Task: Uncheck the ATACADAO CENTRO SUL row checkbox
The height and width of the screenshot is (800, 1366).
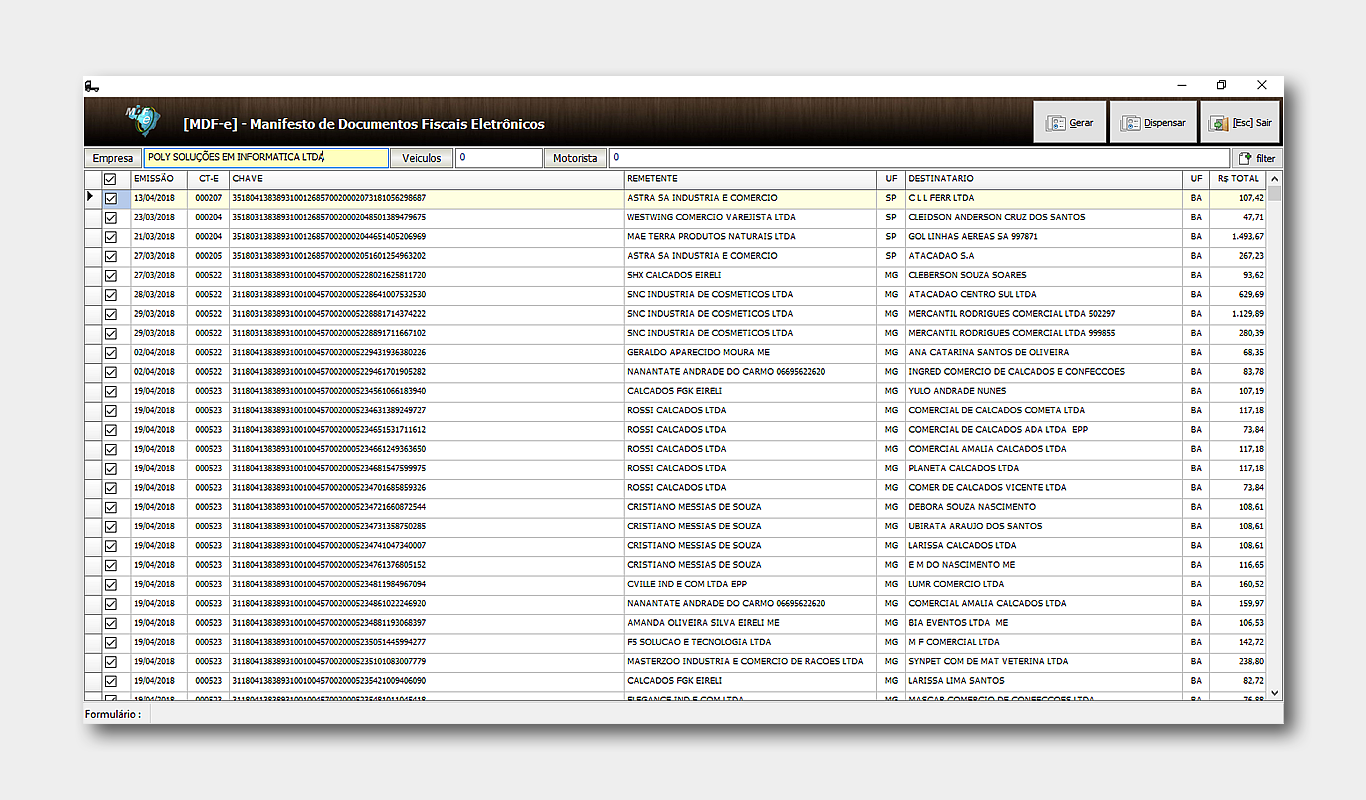Action: (x=110, y=295)
